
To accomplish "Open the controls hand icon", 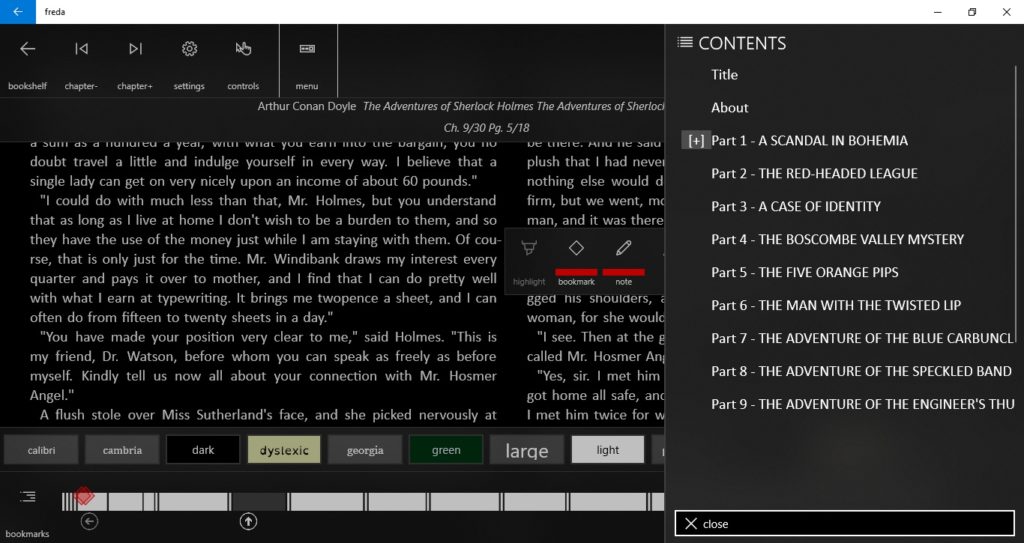I will (244, 49).
